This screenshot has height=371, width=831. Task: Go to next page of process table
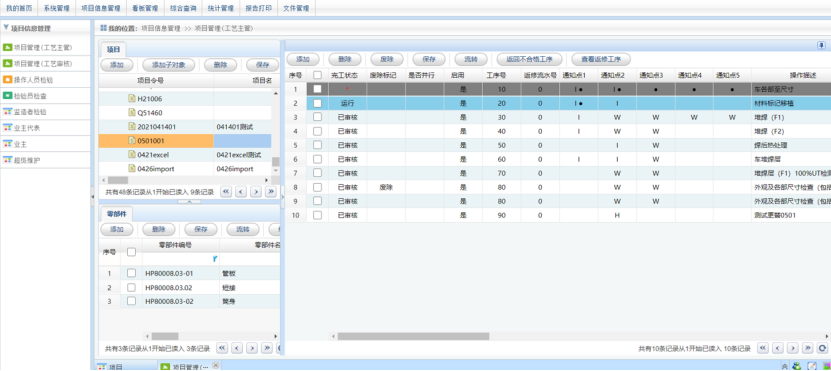pos(792,348)
